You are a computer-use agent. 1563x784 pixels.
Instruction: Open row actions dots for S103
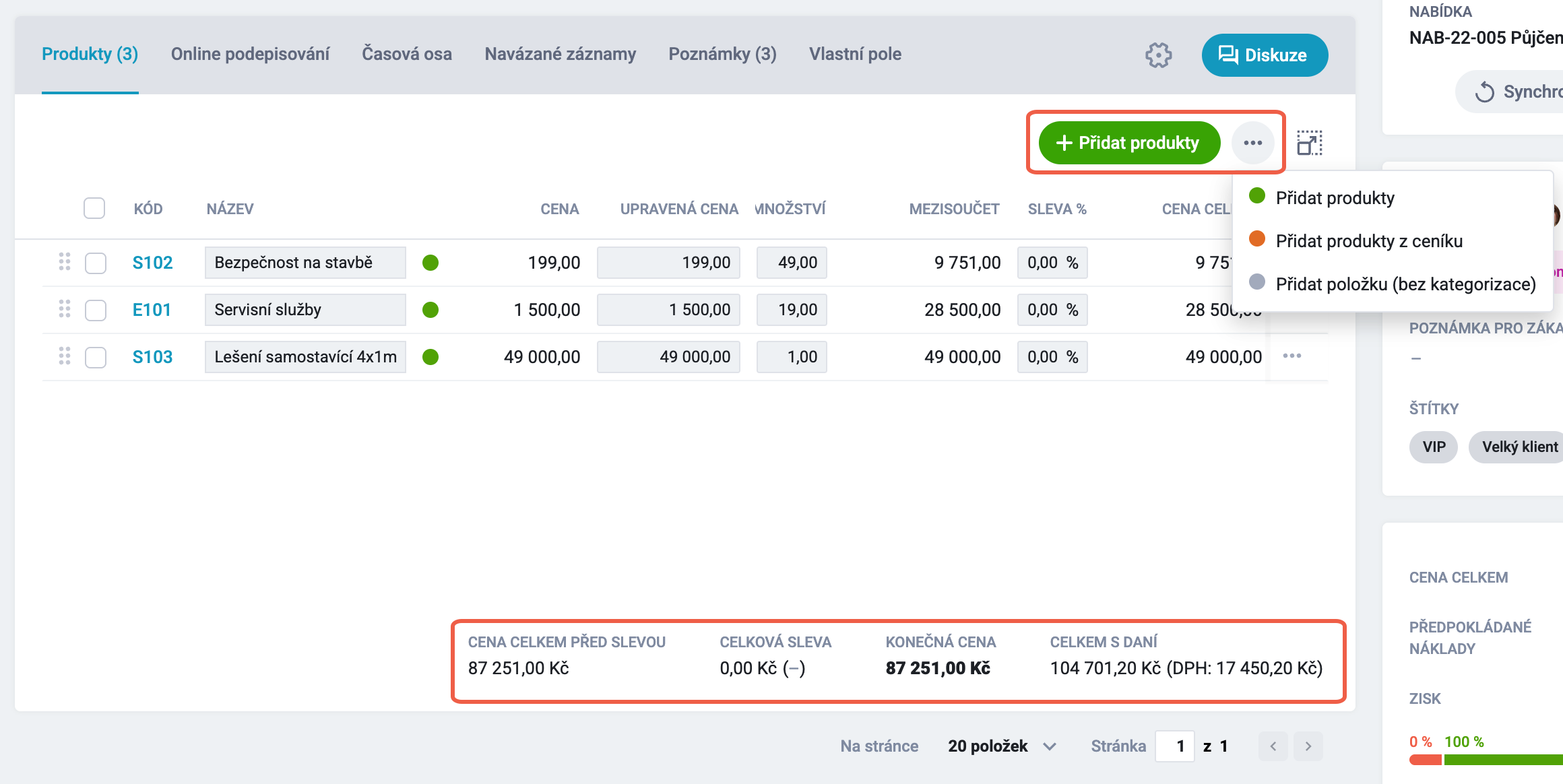point(1291,356)
